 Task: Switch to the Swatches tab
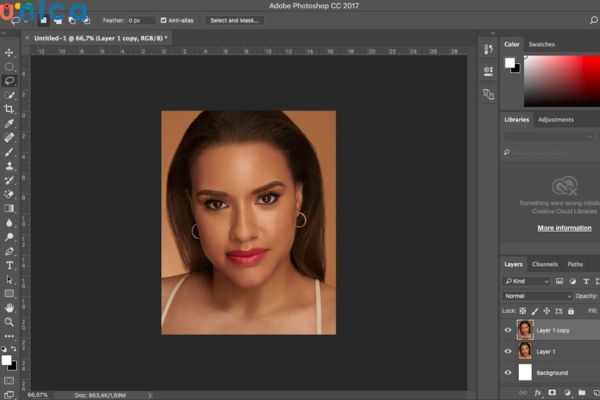point(541,45)
